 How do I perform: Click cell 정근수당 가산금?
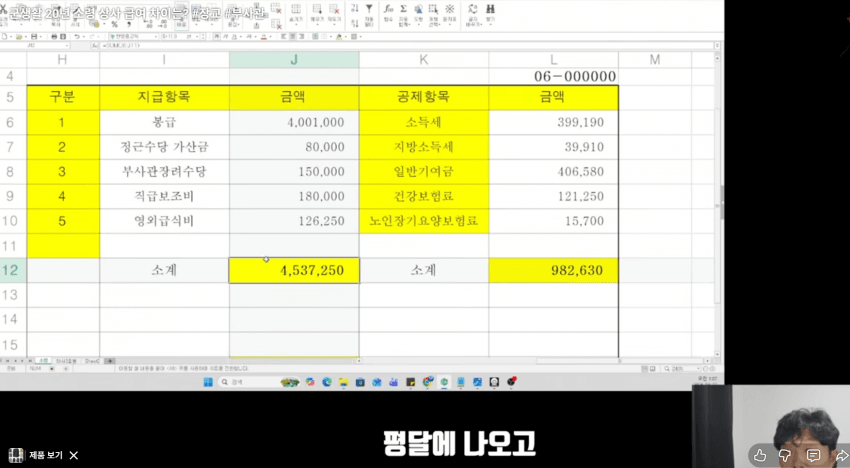(164, 147)
